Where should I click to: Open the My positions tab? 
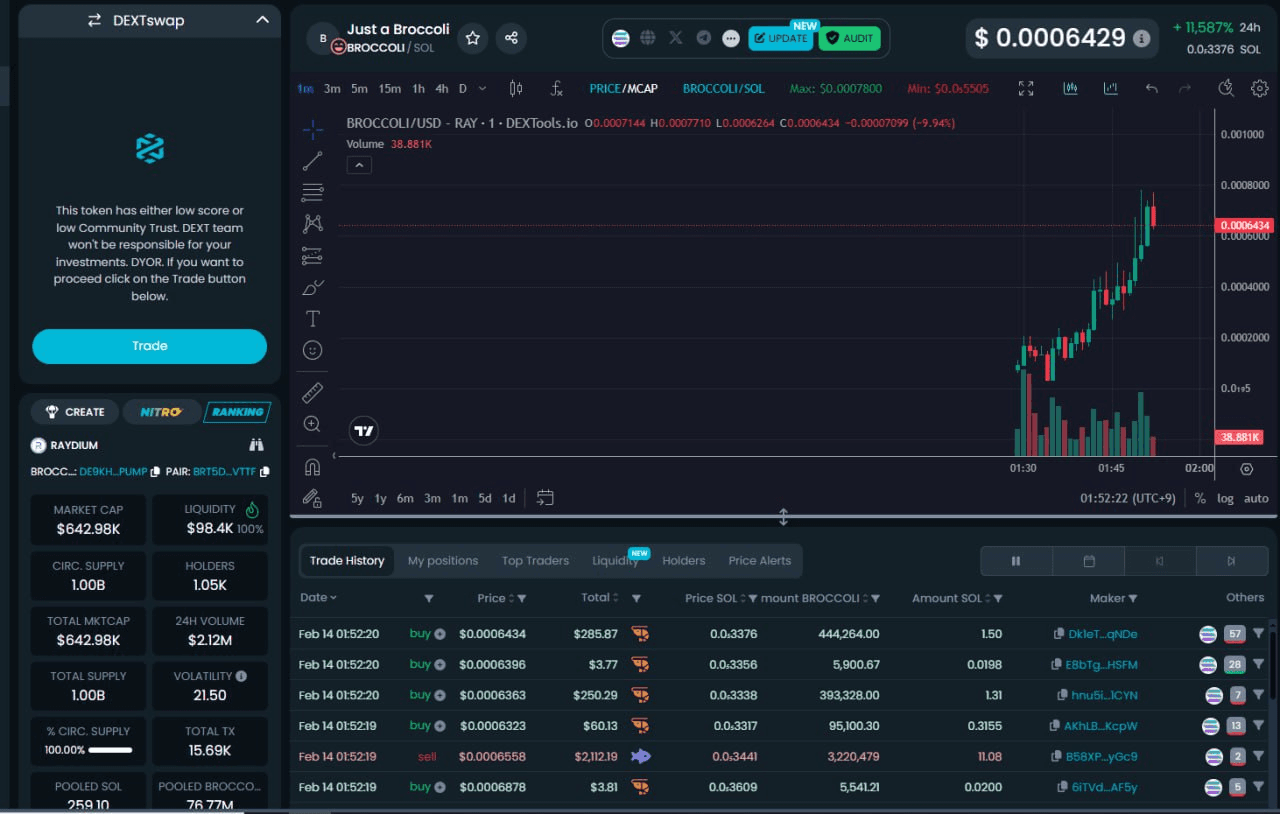pos(443,561)
